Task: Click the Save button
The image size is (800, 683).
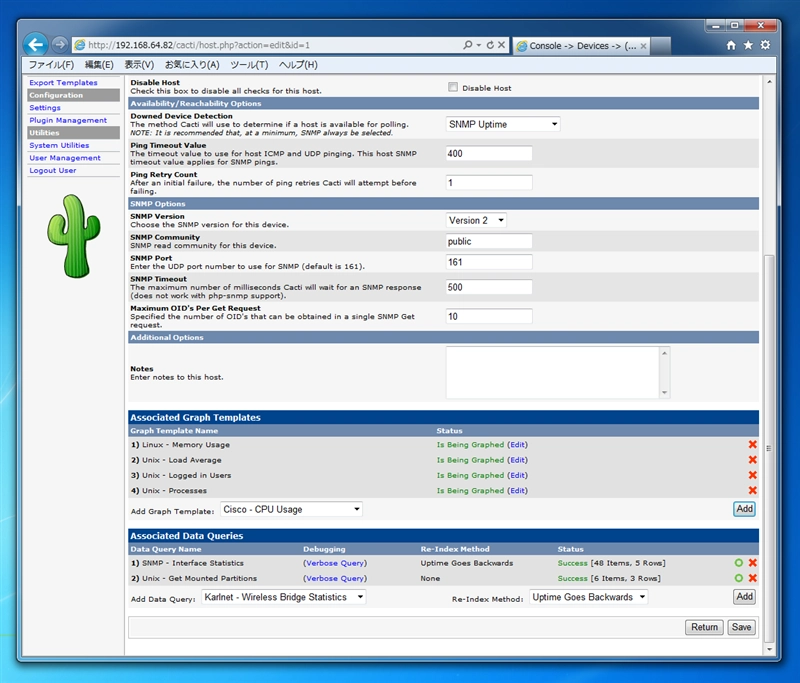Action: [x=741, y=627]
